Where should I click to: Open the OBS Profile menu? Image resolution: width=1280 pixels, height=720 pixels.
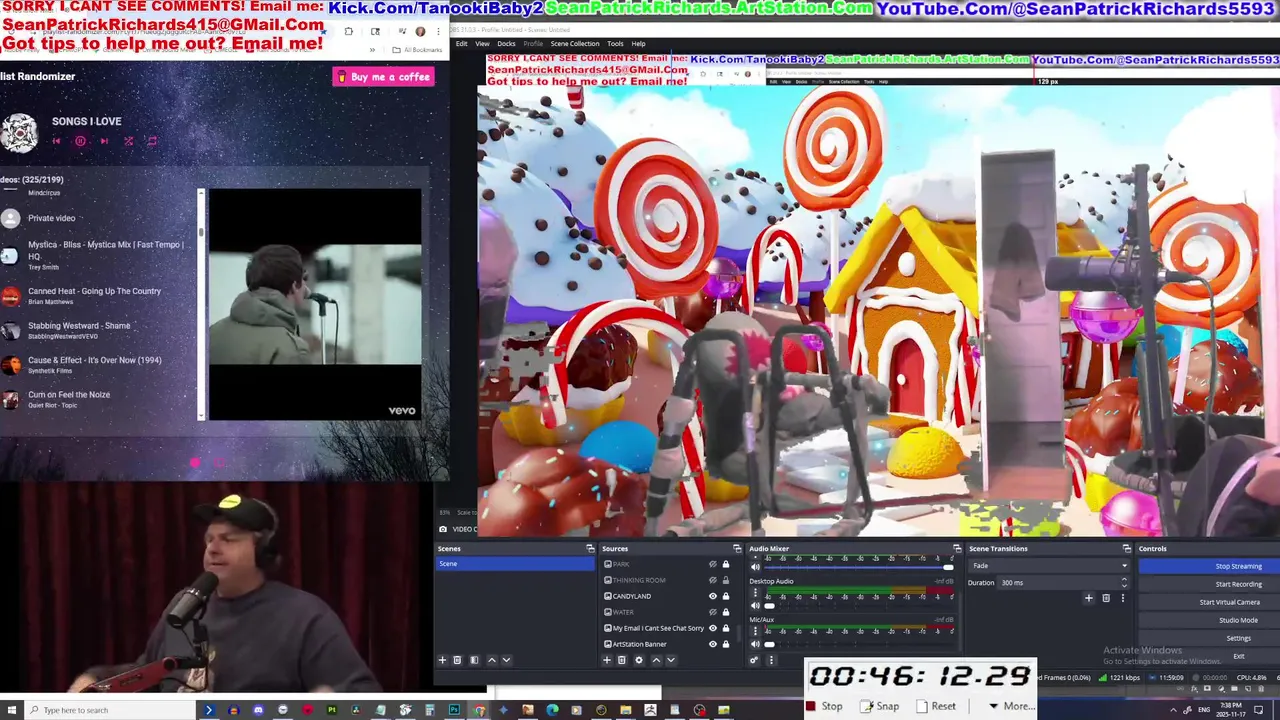tap(533, 44)
